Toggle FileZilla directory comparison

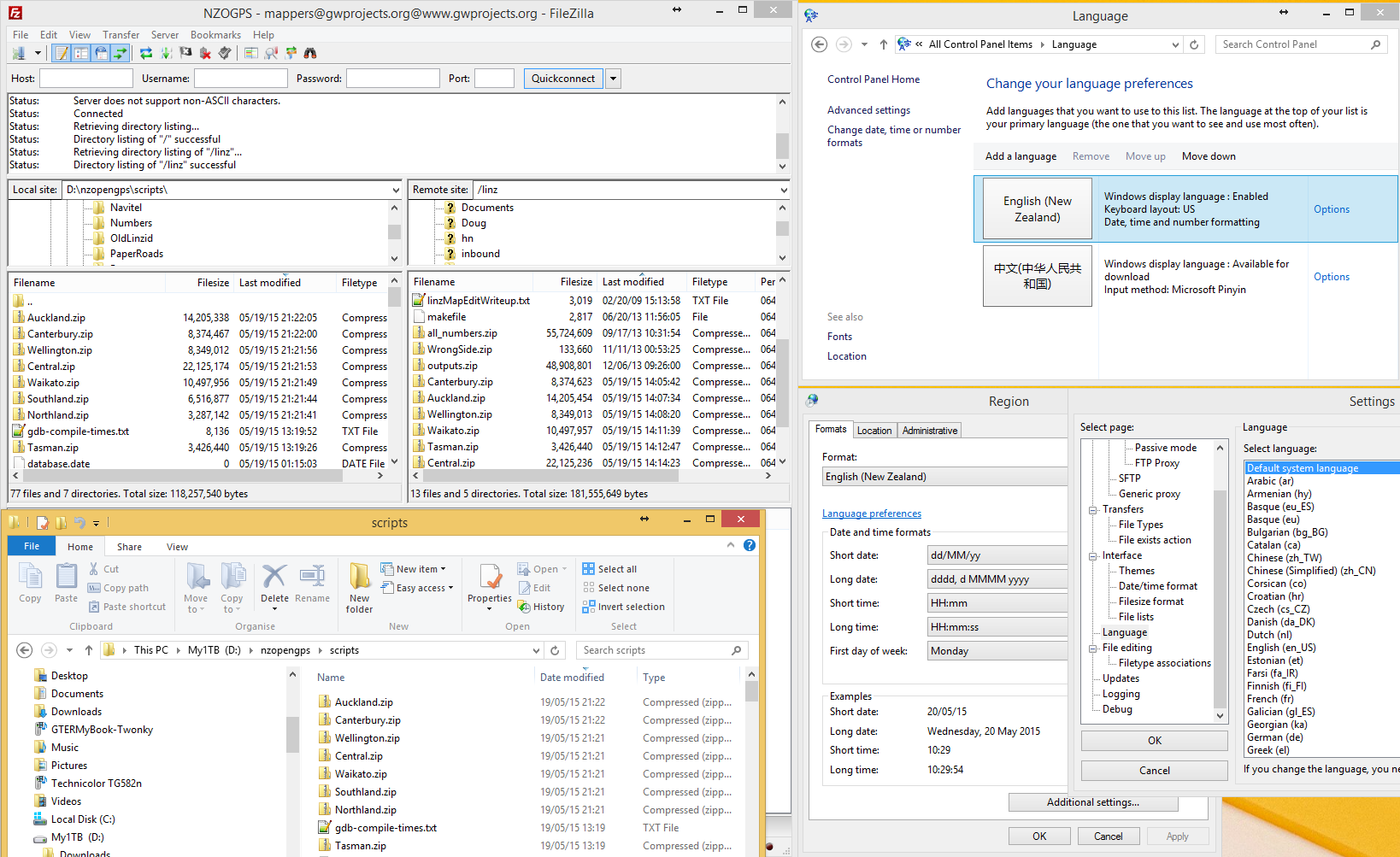[x=271, y=53]
